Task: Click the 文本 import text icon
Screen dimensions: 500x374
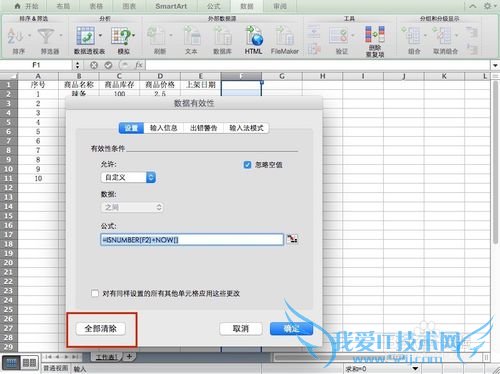Action: [192, 36]
